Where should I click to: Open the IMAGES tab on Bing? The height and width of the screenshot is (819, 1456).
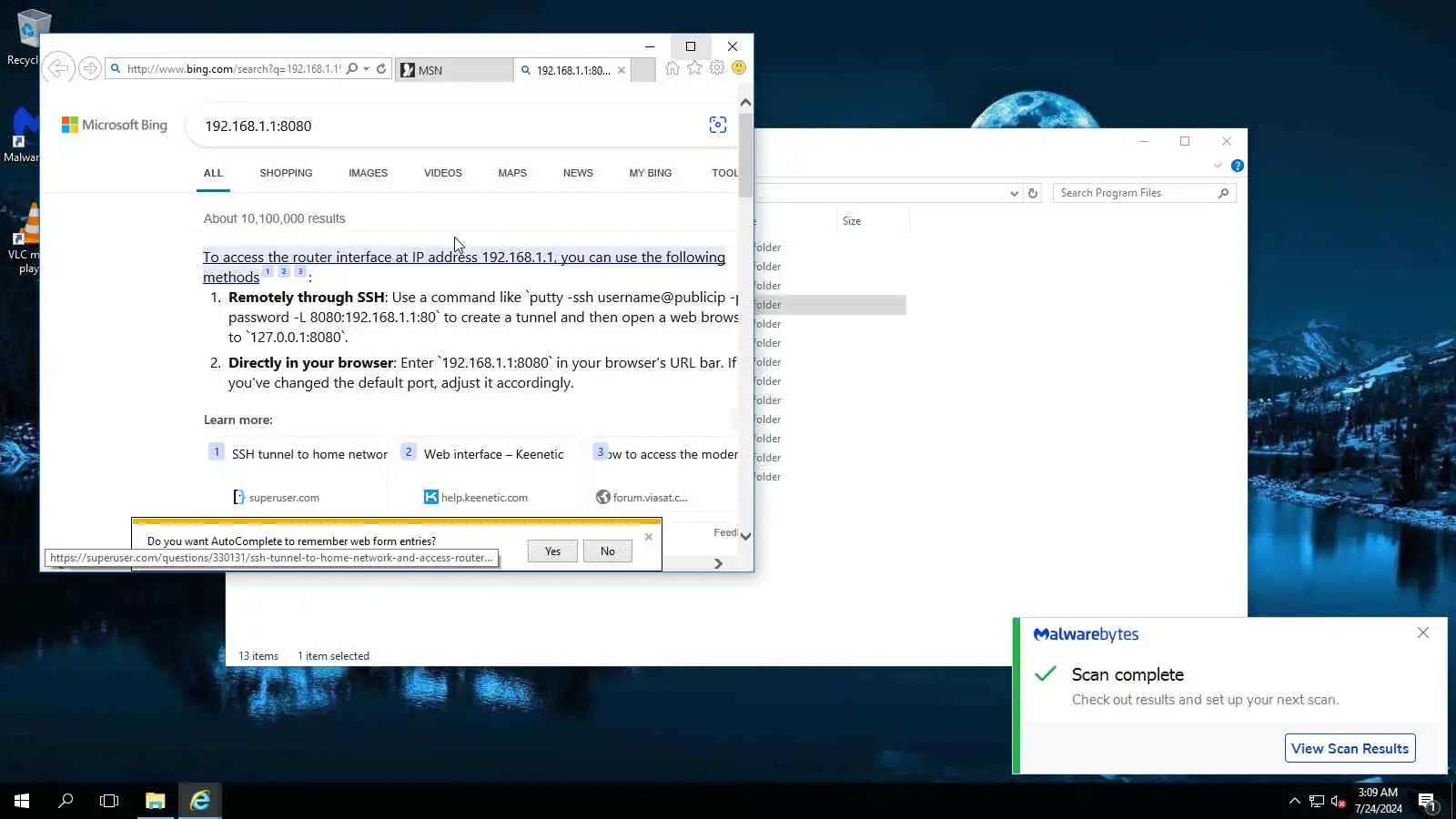click(x=368, y=173)
